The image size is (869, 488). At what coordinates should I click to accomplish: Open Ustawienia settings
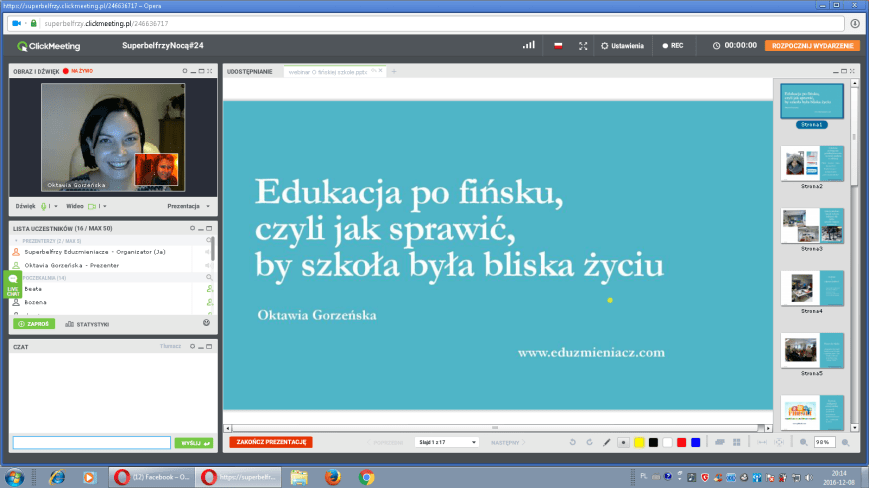[x=620, y=46]
